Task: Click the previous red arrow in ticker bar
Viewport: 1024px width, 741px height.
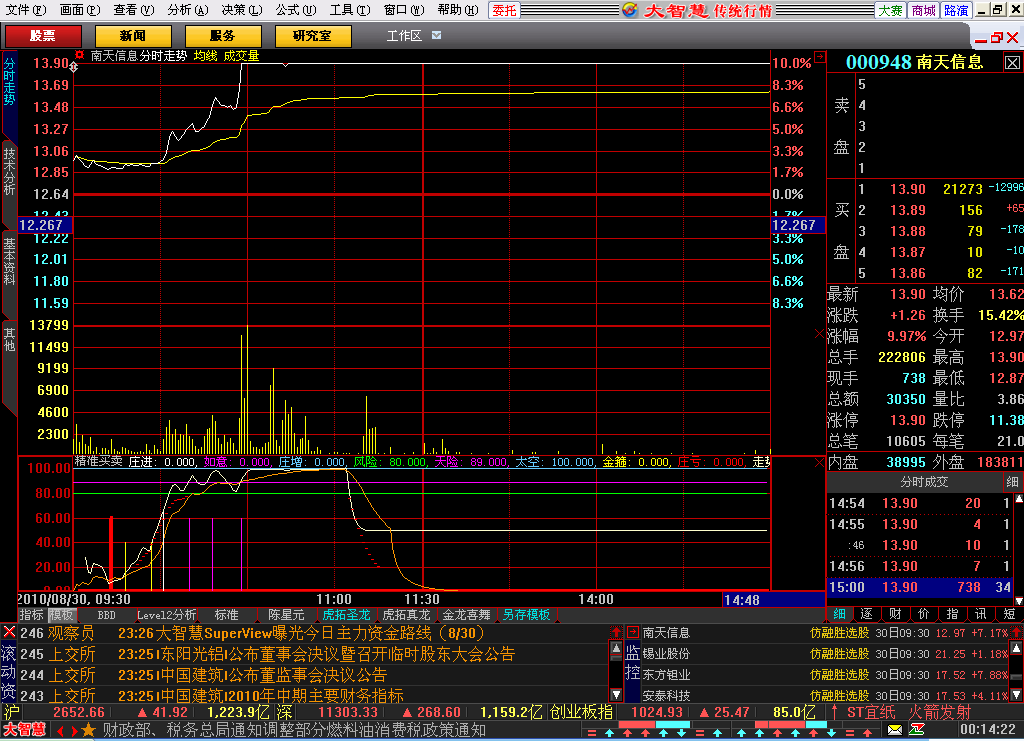Action: click(x=60, y=731)
